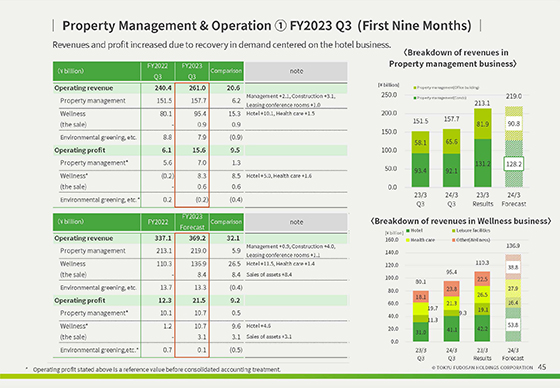
Task: Click the note 'Sales of assets+3.1'
Action: [x=269, y=337]
